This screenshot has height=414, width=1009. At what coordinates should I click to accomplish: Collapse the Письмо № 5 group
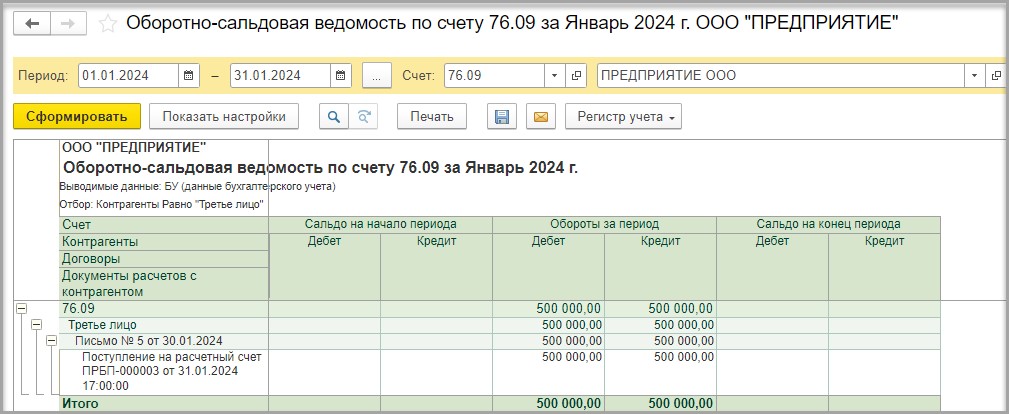[50, 341]
